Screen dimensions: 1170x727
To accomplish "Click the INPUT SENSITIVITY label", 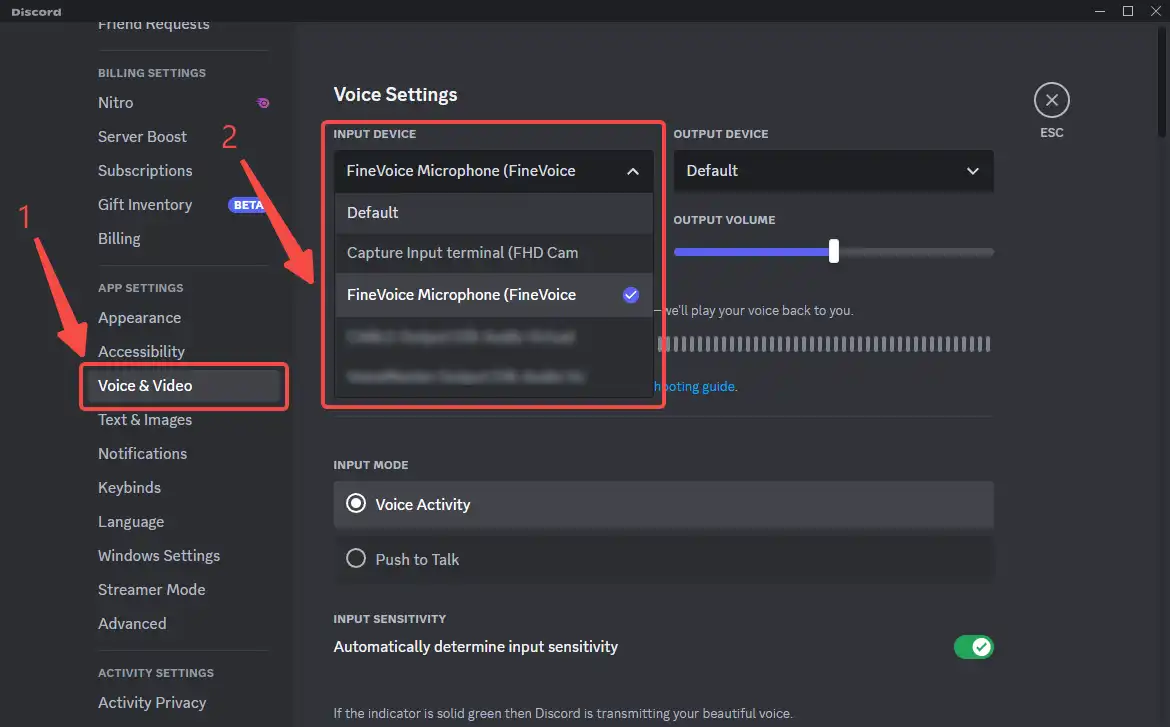I will (x=390, y=619).
